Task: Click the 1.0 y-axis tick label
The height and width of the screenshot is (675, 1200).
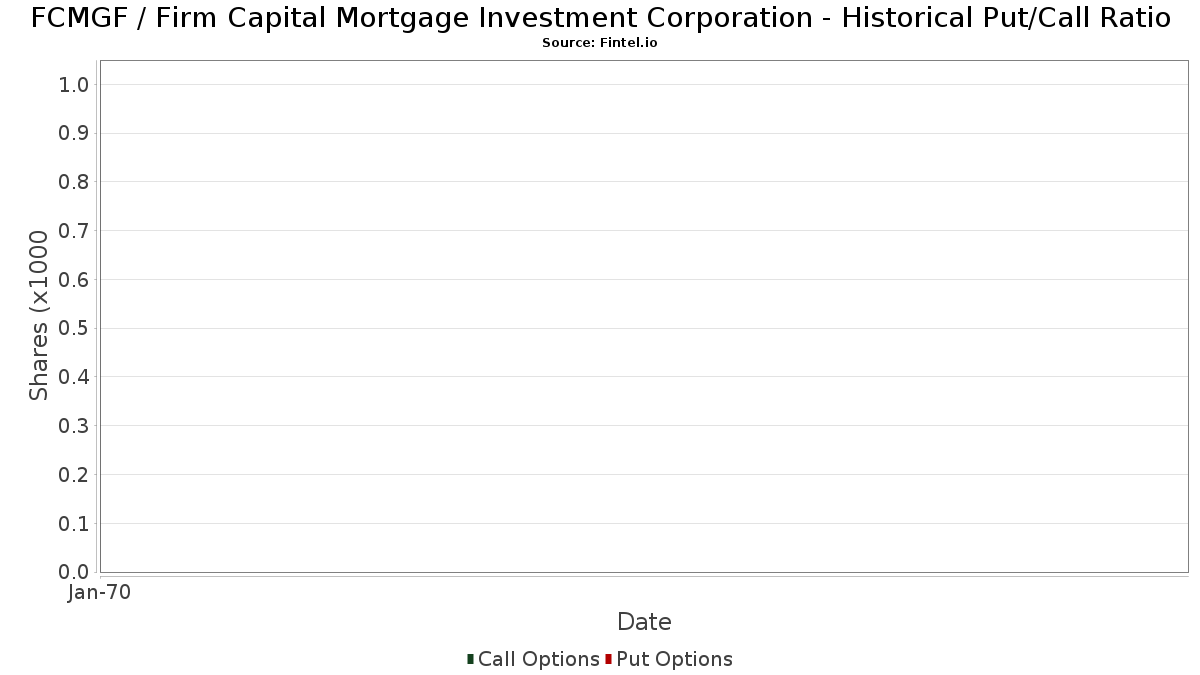Action: [74, 85]
